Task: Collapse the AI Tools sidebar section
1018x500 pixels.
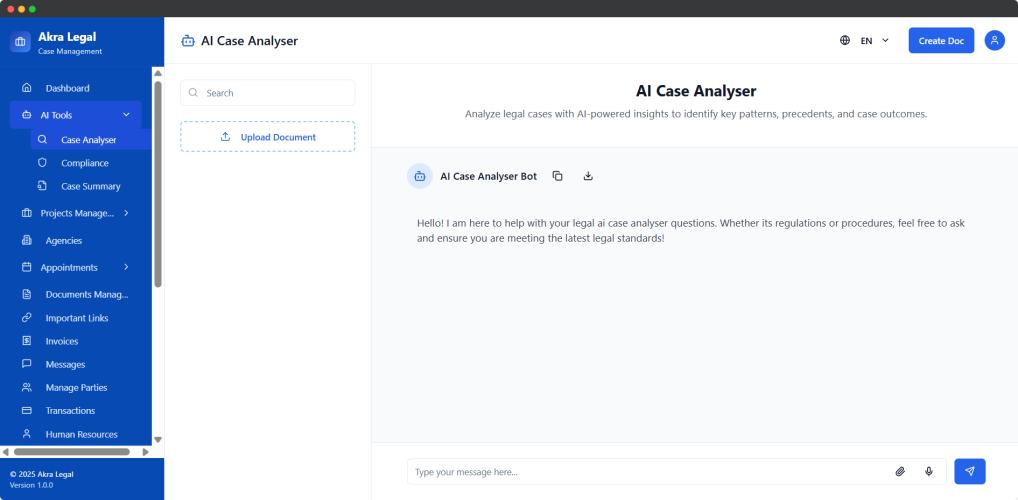Action: (126, 115)
